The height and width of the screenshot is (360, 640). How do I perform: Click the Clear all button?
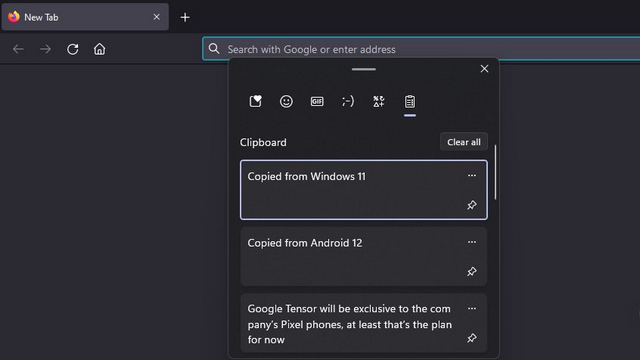(464, 142)
